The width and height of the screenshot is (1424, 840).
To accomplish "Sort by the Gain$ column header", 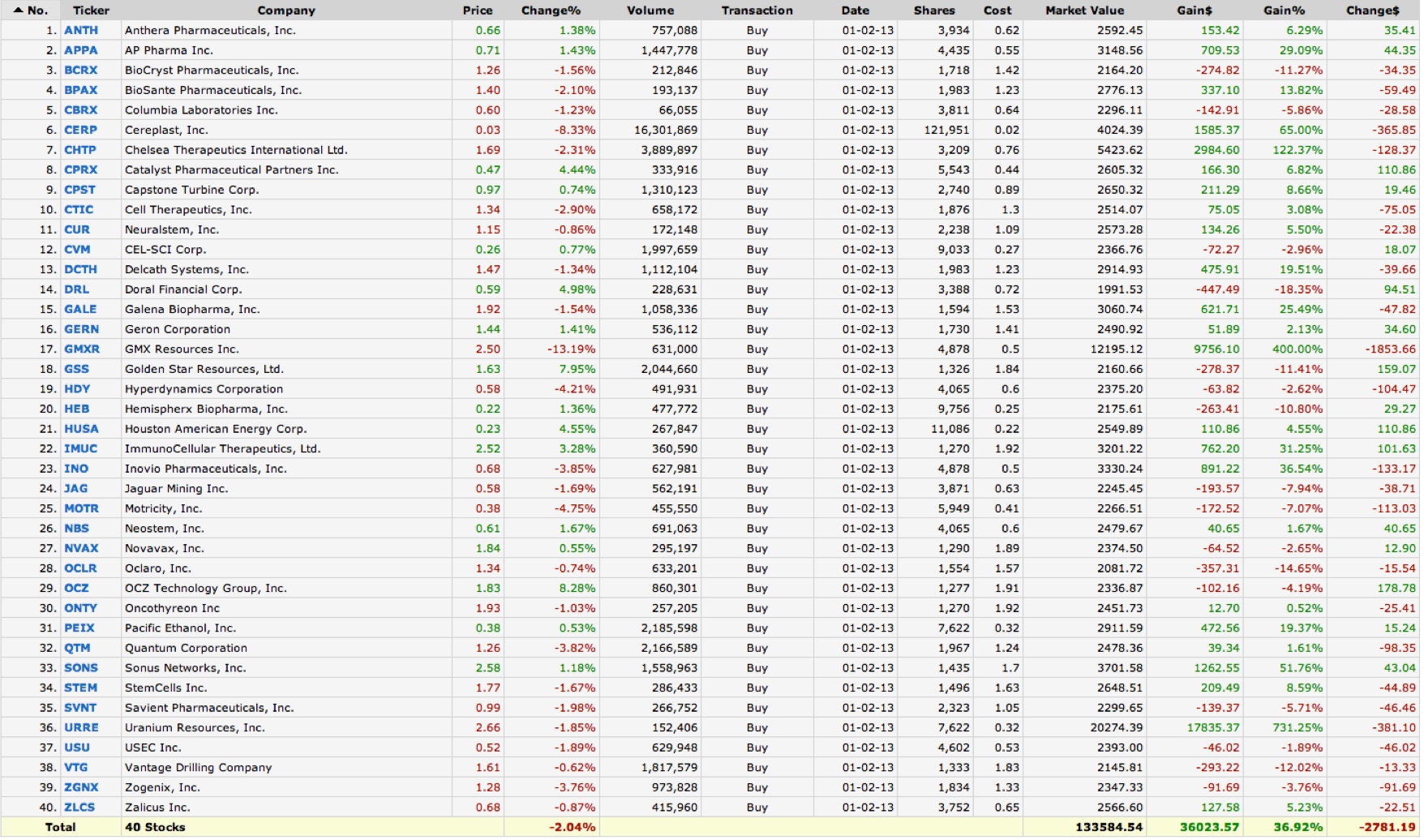I will pos(1195,11).
